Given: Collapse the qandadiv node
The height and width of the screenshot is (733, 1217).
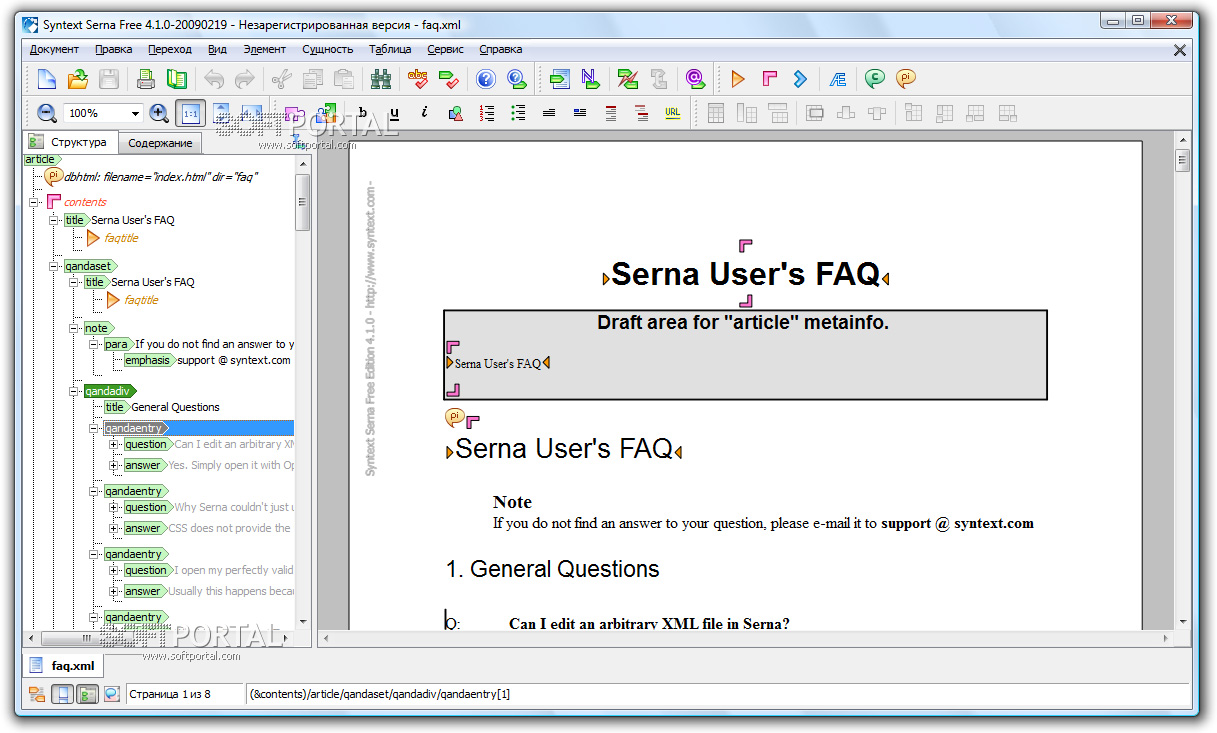Looking at the screenshot, I should tap(74, 391).
